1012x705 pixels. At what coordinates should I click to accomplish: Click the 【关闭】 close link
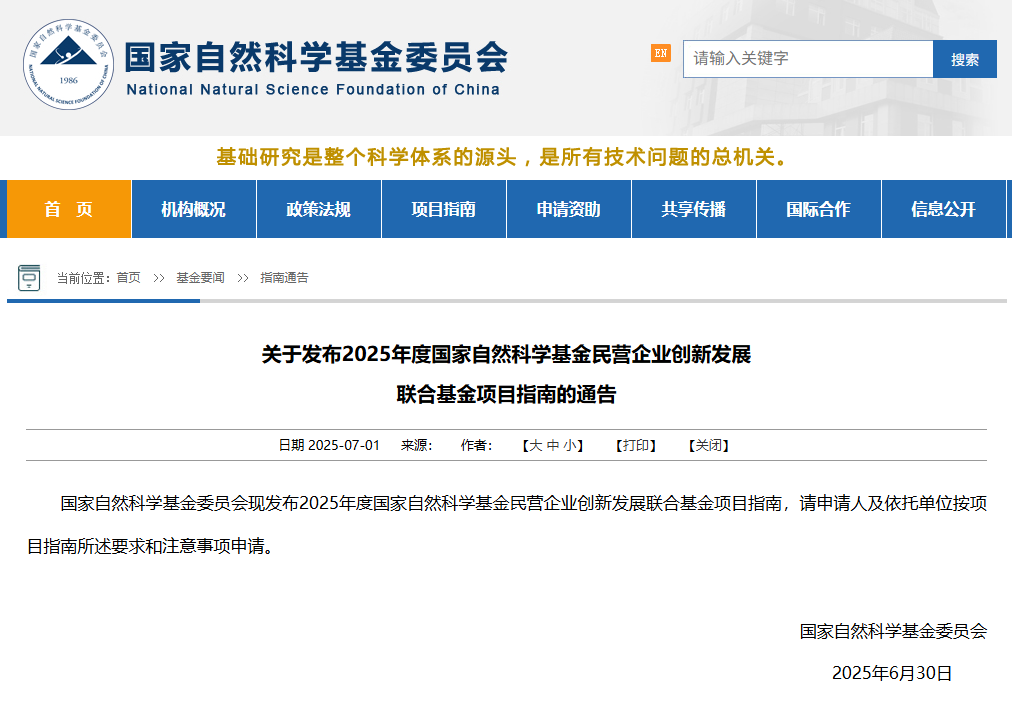709,445
